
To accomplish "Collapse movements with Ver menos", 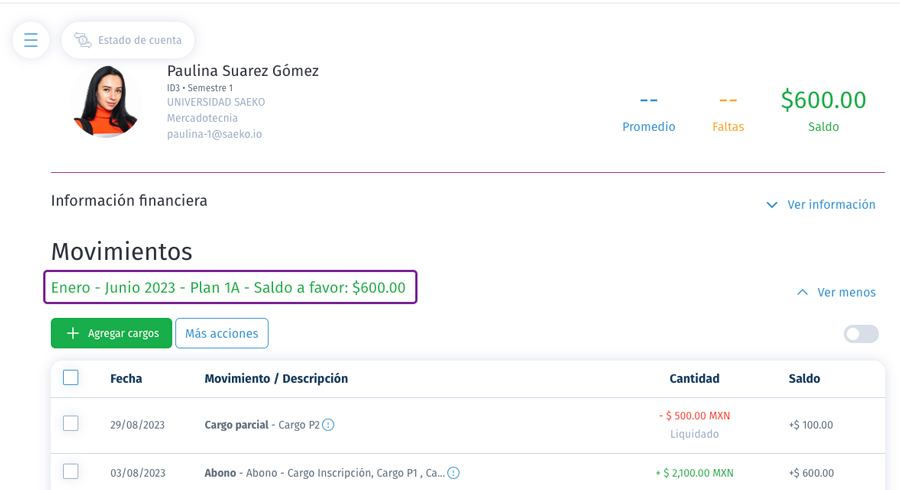I will 846,293.
